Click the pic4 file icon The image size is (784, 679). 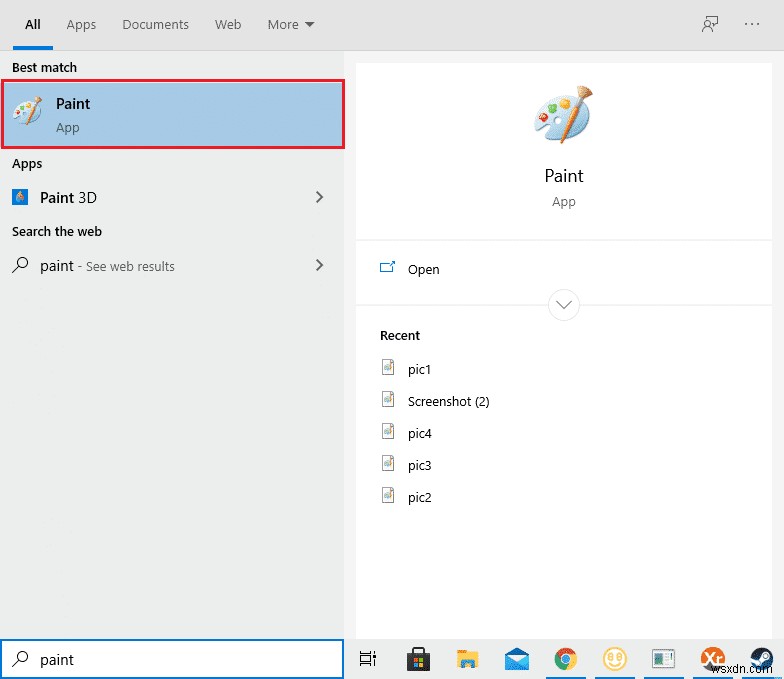[388, 432]
